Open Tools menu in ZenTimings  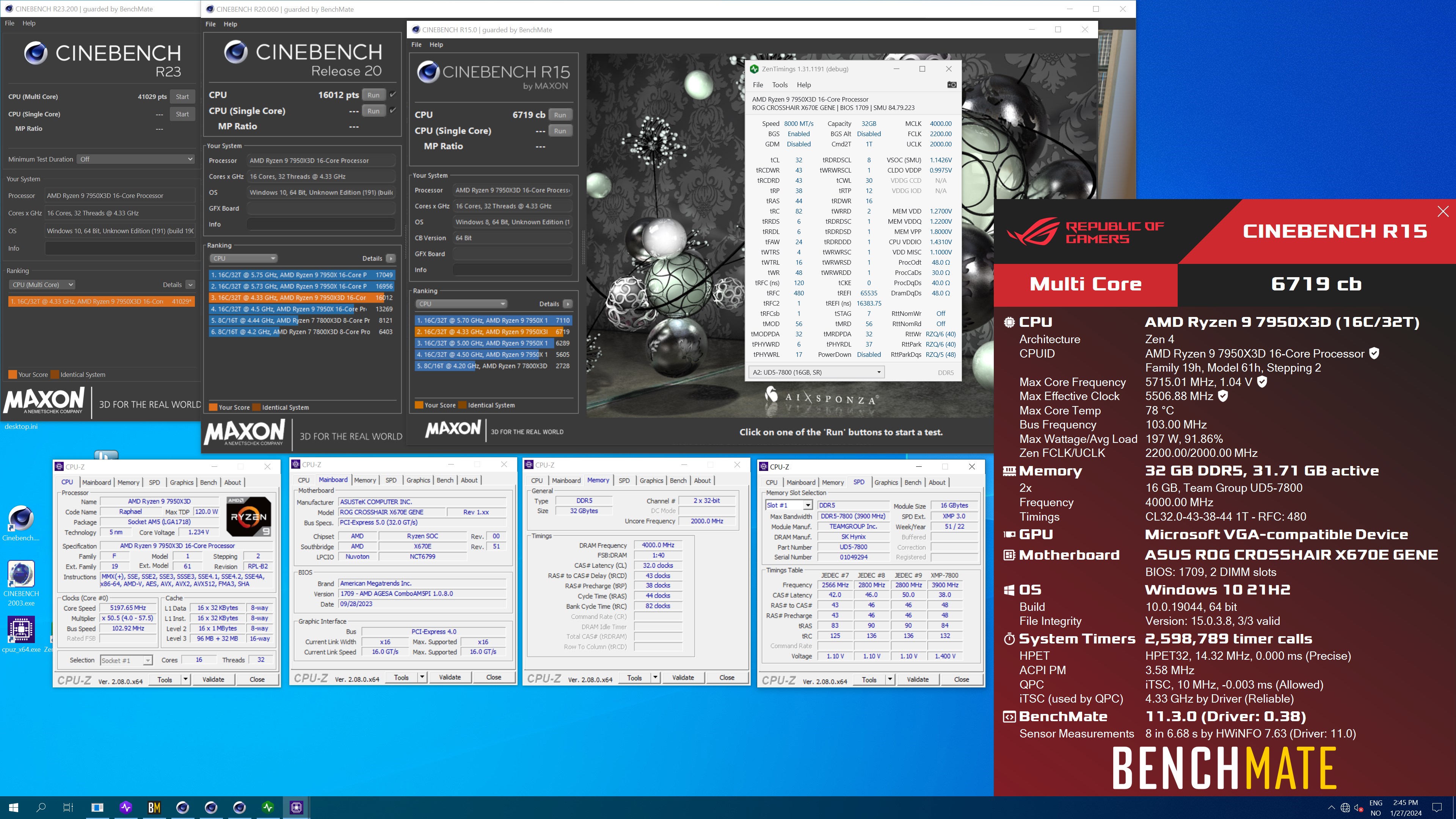point(780,85)
